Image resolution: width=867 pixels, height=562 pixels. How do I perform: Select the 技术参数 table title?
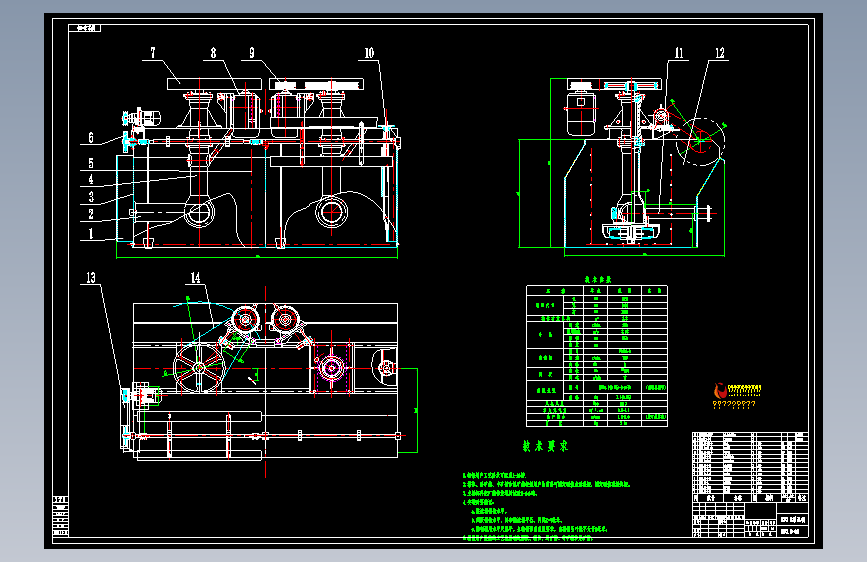click(598, 280)
